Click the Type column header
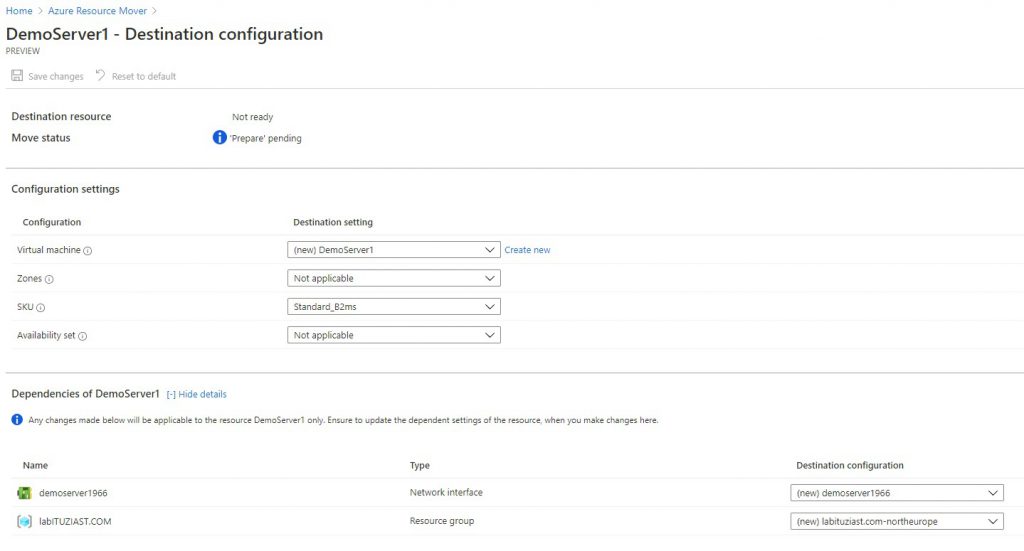1024x551 pixels. (419, 465)
